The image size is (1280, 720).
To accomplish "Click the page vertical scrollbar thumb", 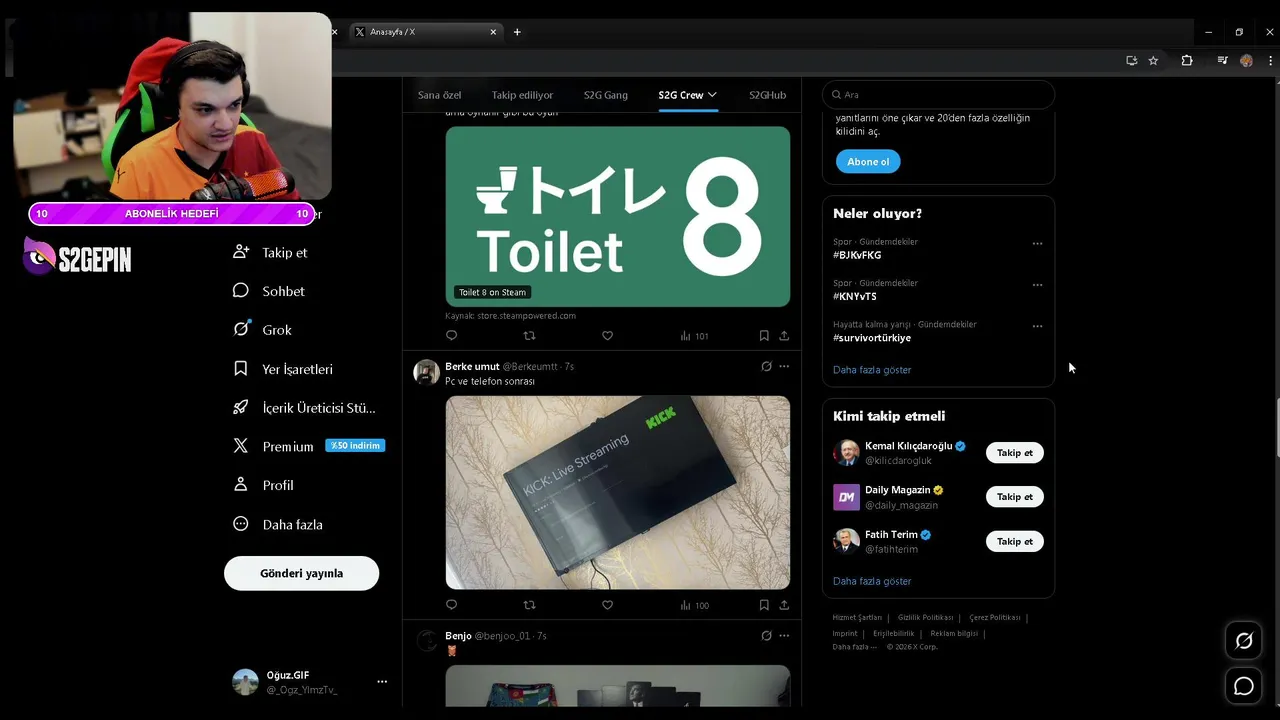I will 1276,430.
